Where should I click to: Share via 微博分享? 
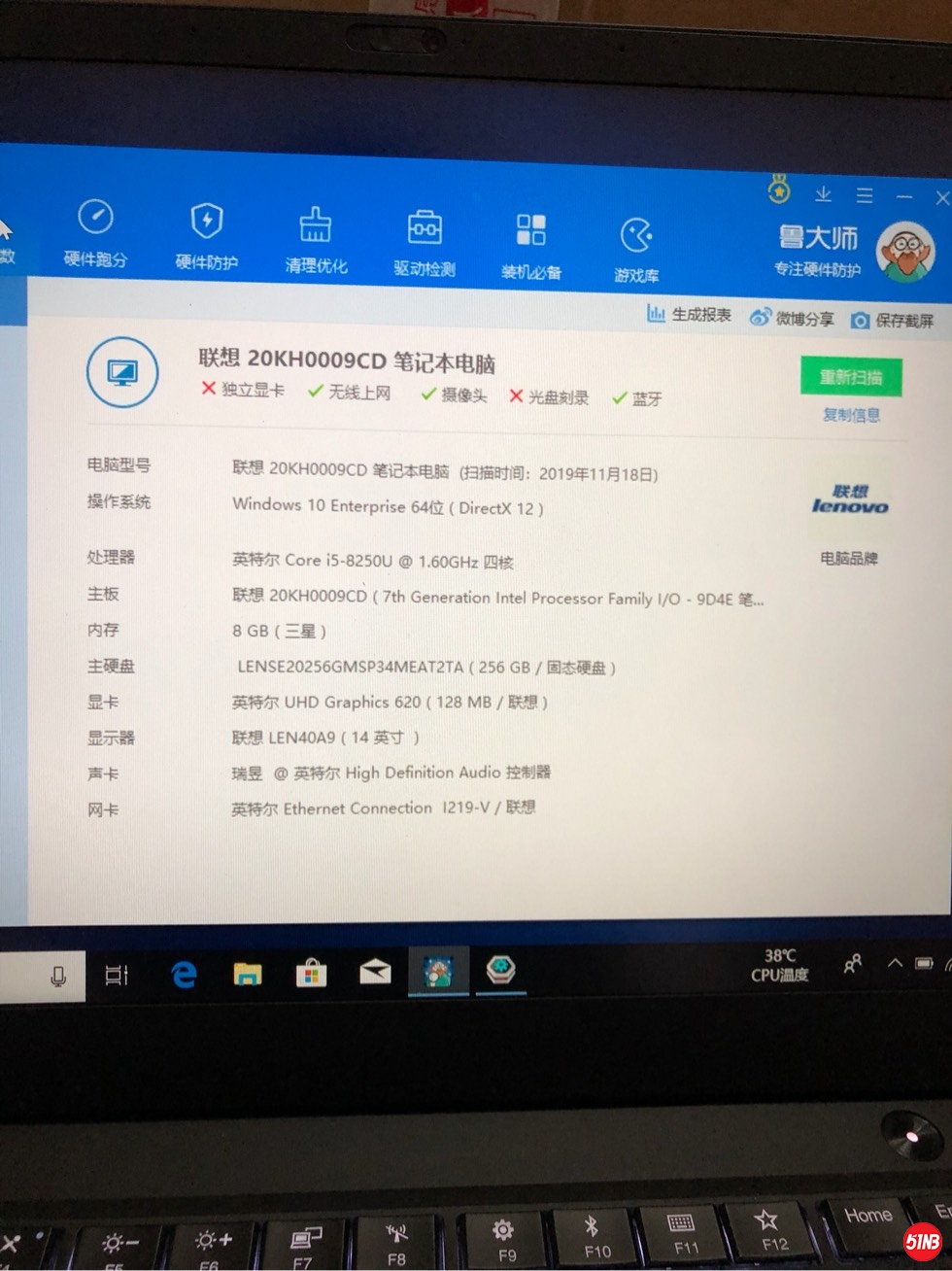coord(791,318)
